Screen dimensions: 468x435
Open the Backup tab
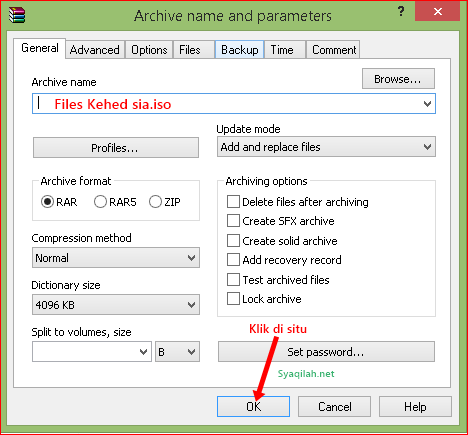coord(240,50)
